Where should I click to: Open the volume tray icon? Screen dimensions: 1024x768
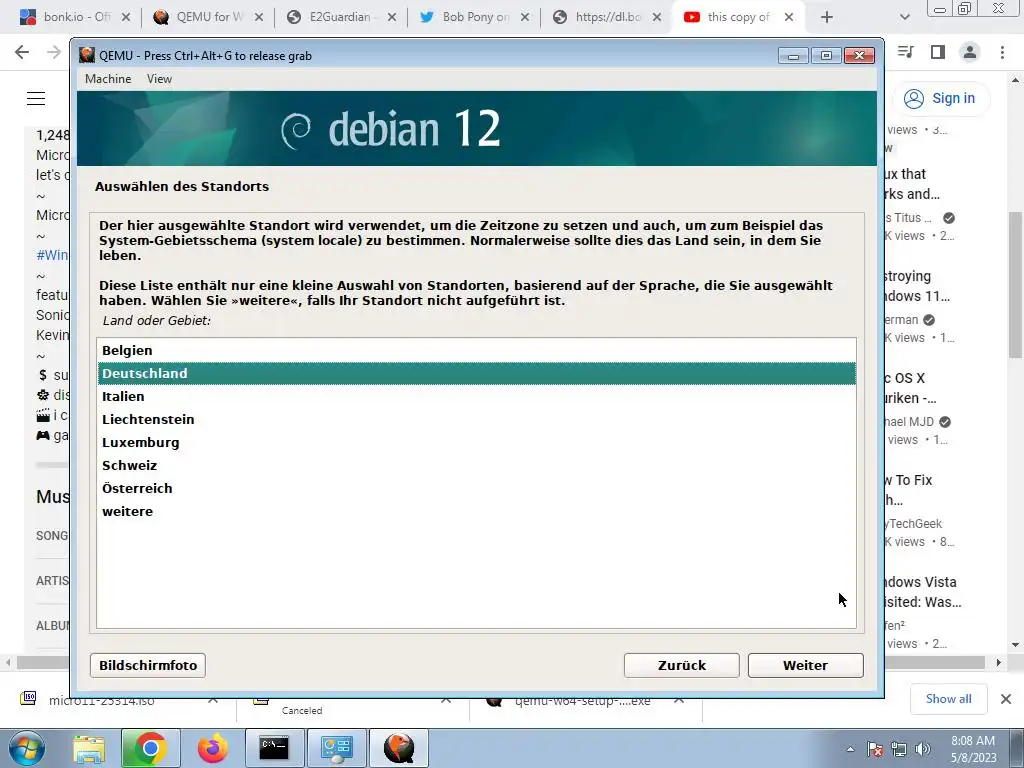(x=923, y=749)
